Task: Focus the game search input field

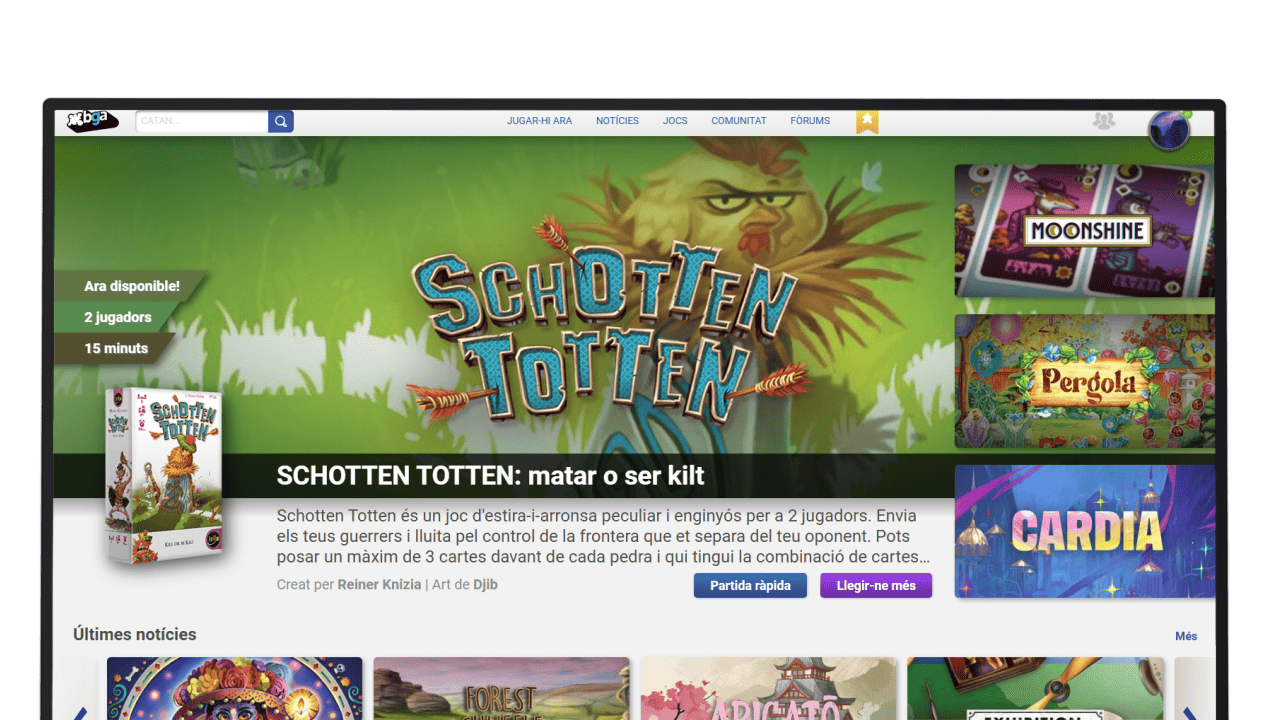Action: coord(202,122)
